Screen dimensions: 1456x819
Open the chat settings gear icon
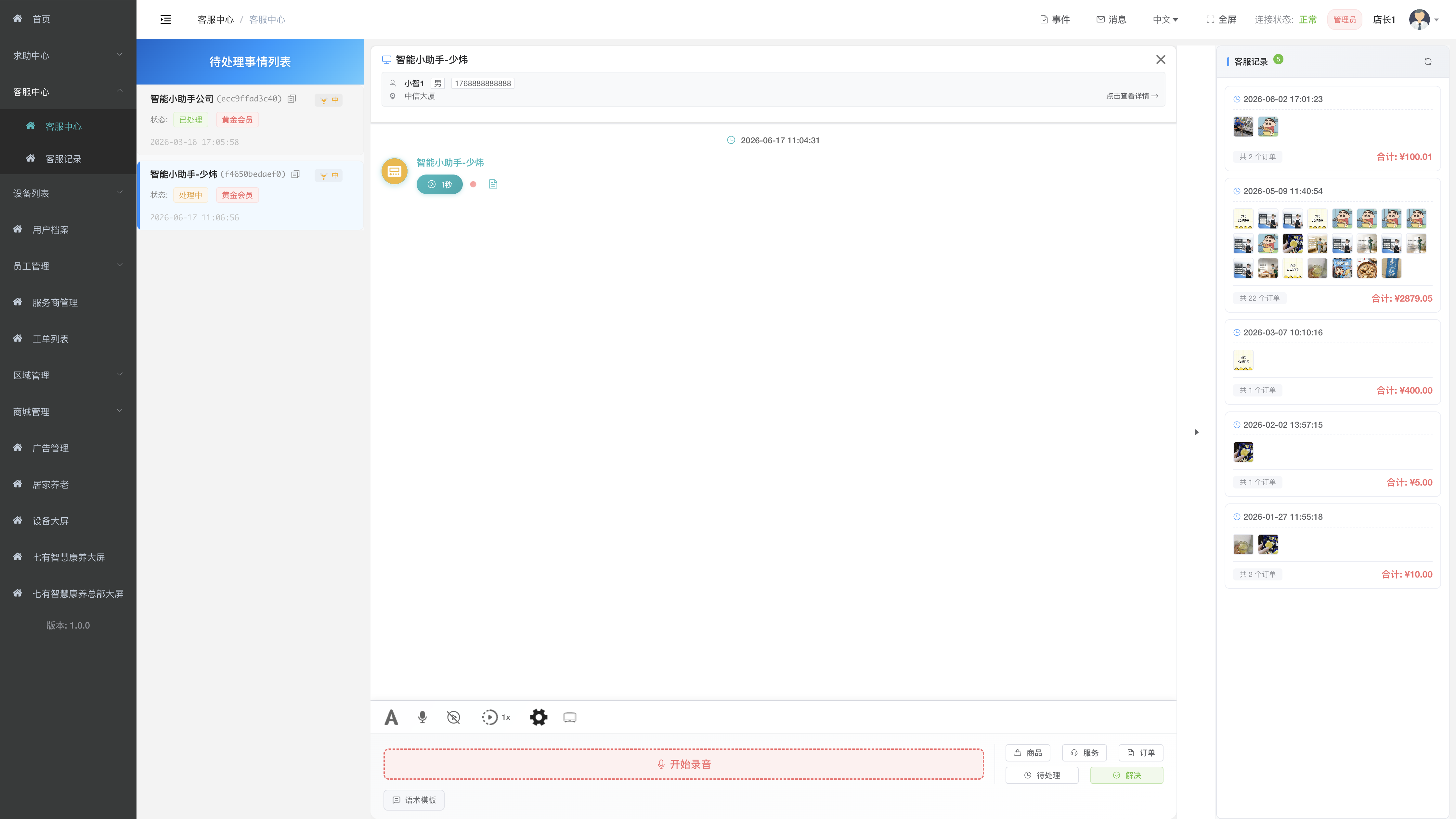coord(539,717)
